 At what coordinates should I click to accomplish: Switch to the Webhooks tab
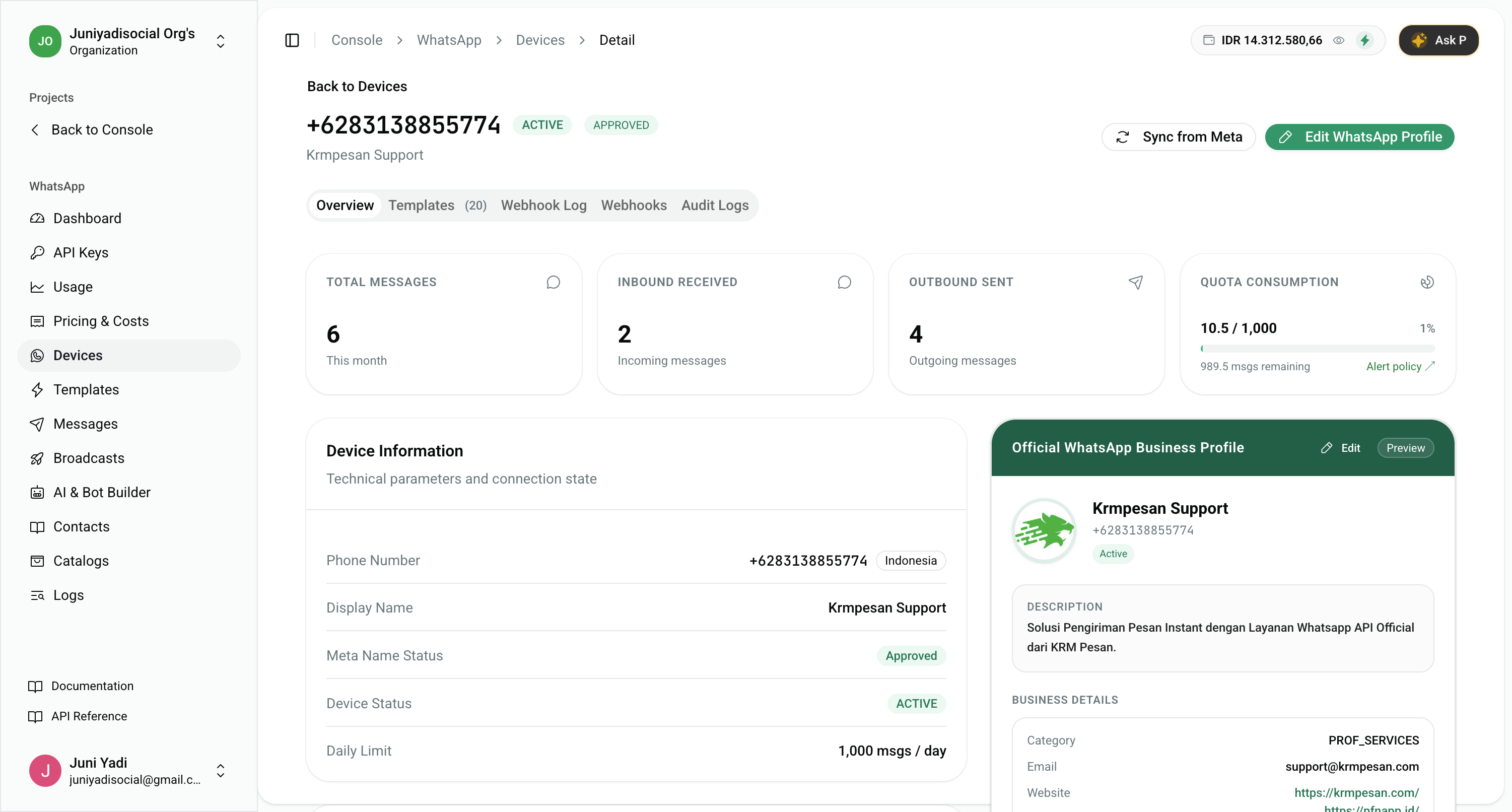pyautogui.click(x=633, y=205)
